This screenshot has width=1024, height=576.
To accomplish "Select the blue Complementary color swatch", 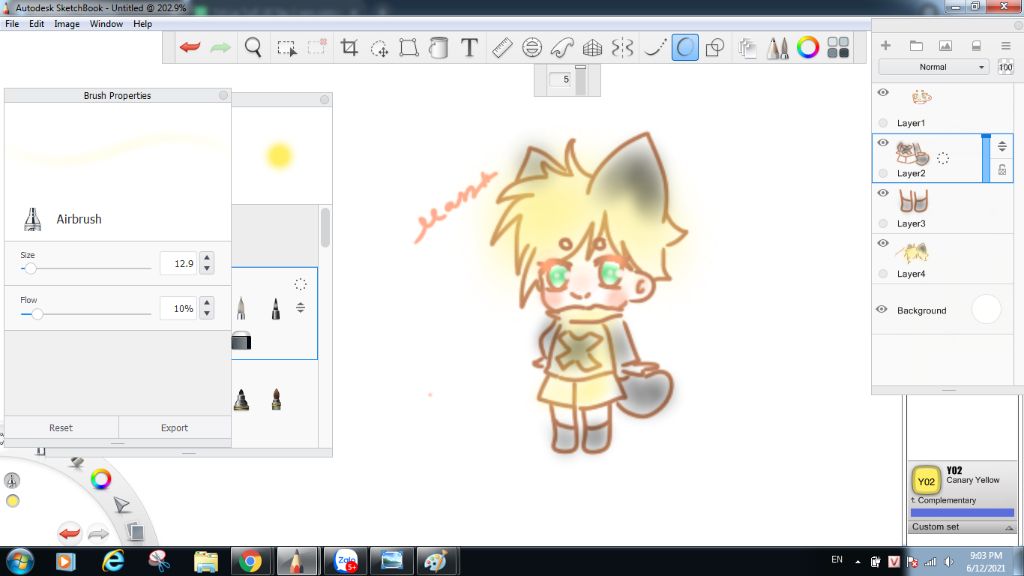I will pyautogui.click(x=962, y=513).
